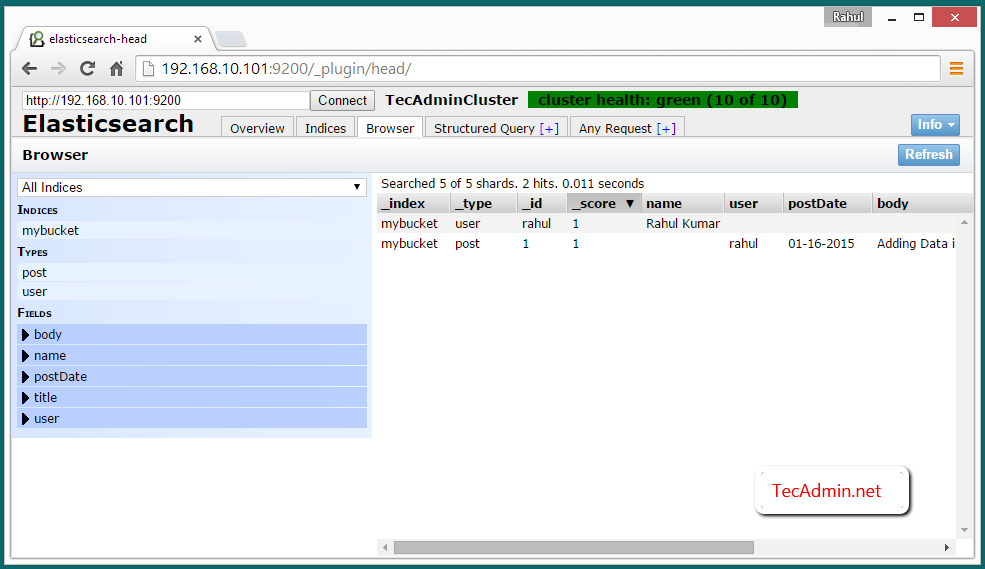Click the 'post' type cell in results
Viewport: 985px width, 569px height.
[467, 244]
